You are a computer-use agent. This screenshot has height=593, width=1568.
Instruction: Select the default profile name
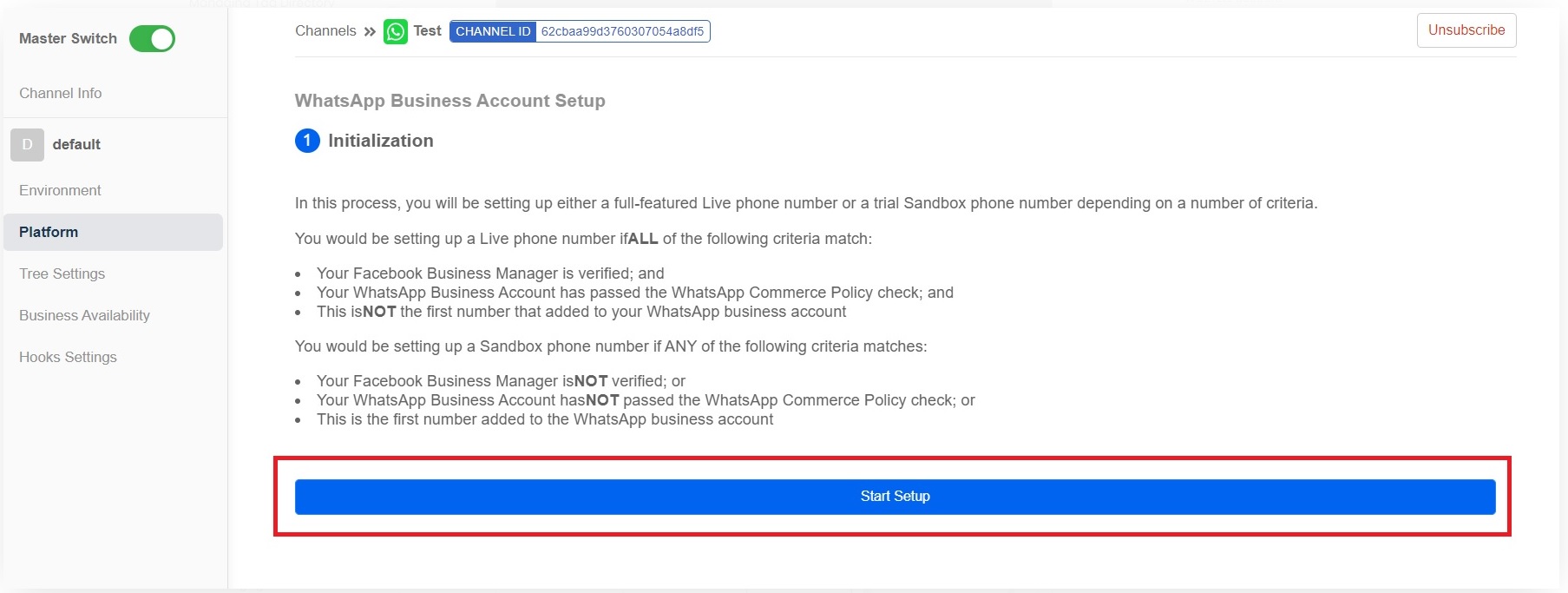(x=76, y=145)
